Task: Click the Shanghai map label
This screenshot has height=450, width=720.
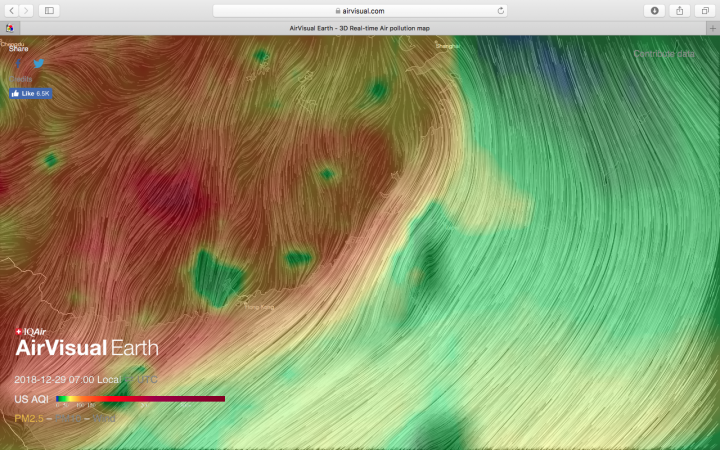Action: click(447, 46)
